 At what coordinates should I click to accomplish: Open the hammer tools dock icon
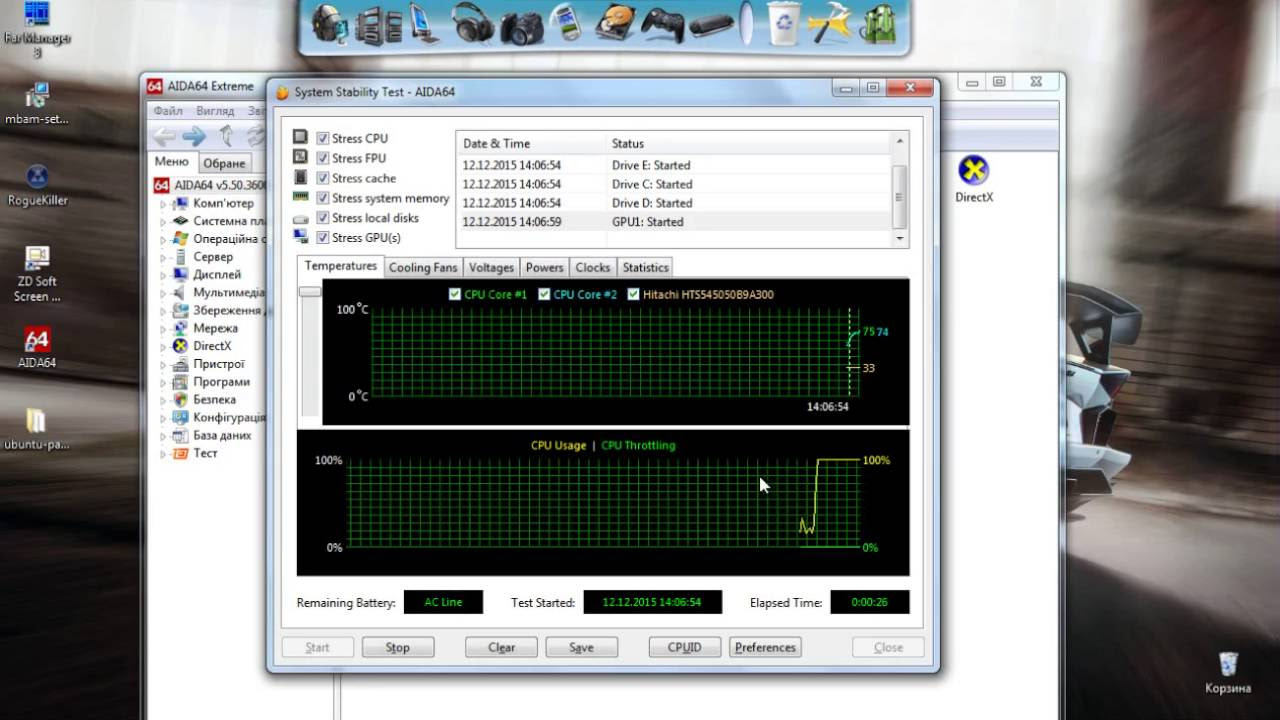(x=829, y=23)
